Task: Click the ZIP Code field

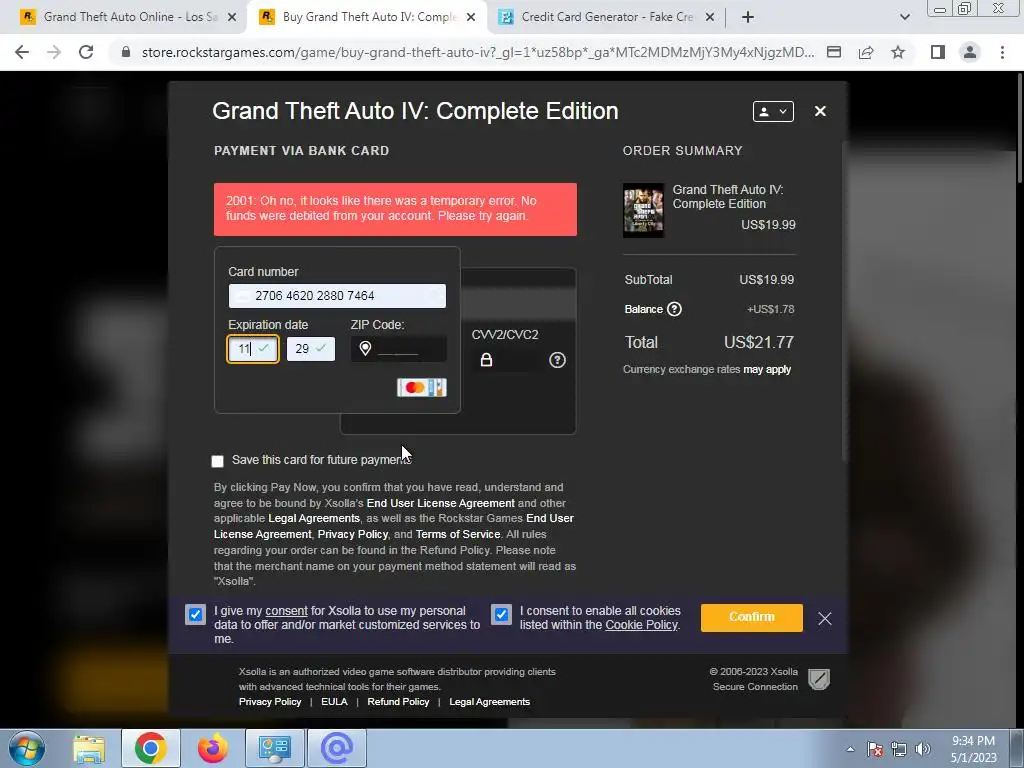Action: 399,349
